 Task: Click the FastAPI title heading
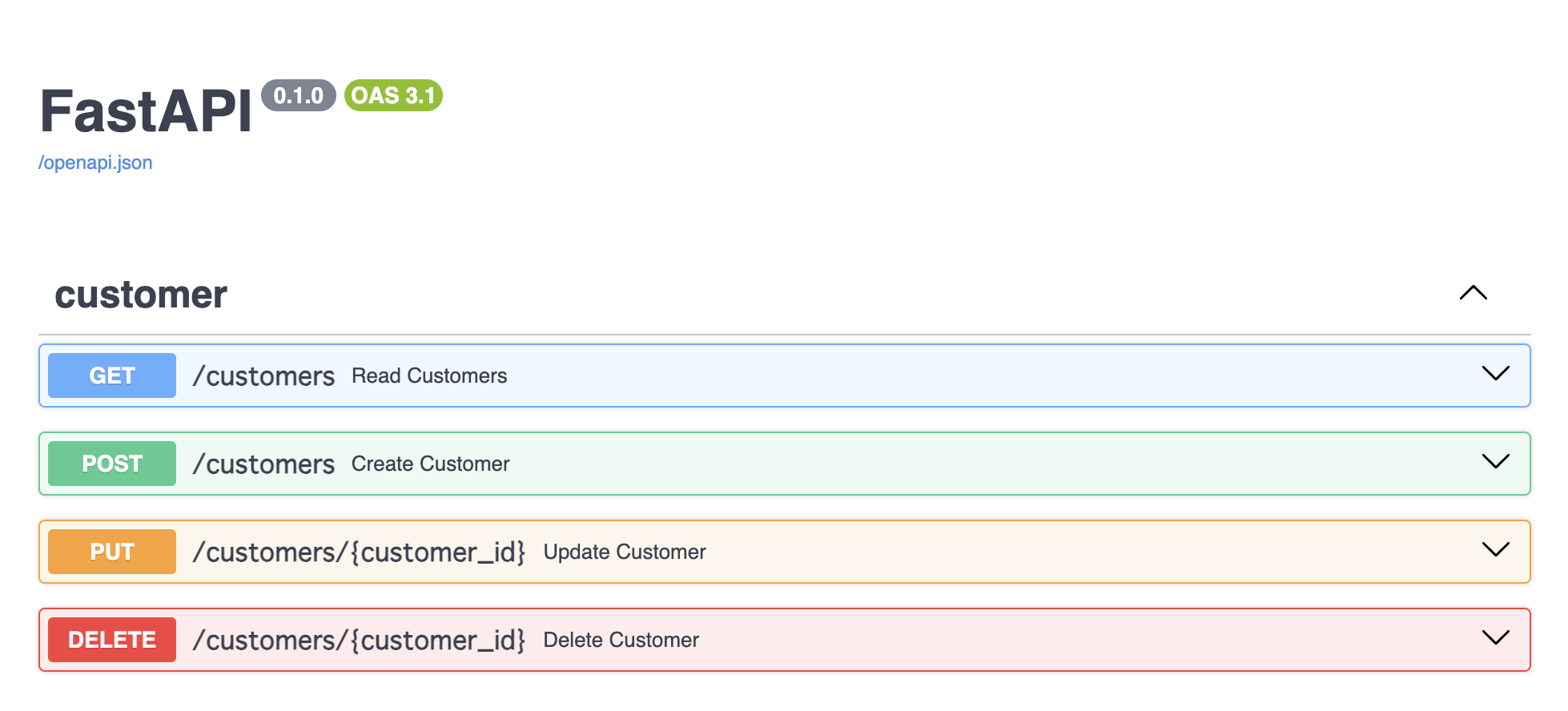click(146, 111)
